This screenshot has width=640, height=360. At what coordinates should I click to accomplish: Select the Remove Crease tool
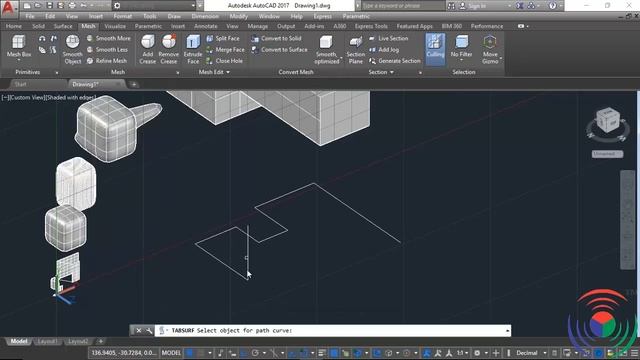pos(169,49)
